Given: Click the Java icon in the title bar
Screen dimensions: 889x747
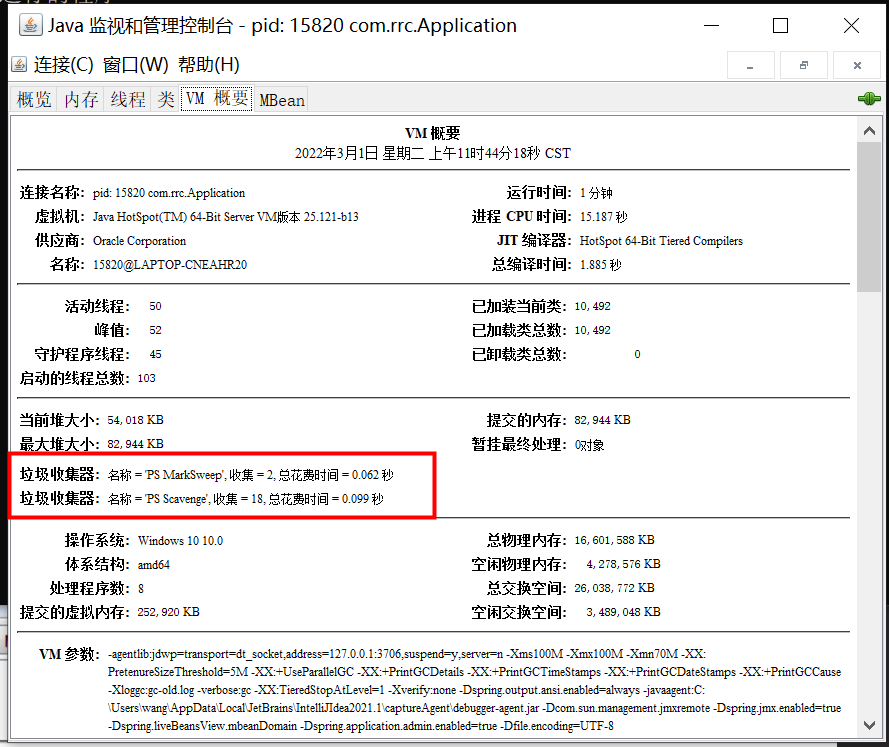Looking at the screenshot, I should click(31, 25).
